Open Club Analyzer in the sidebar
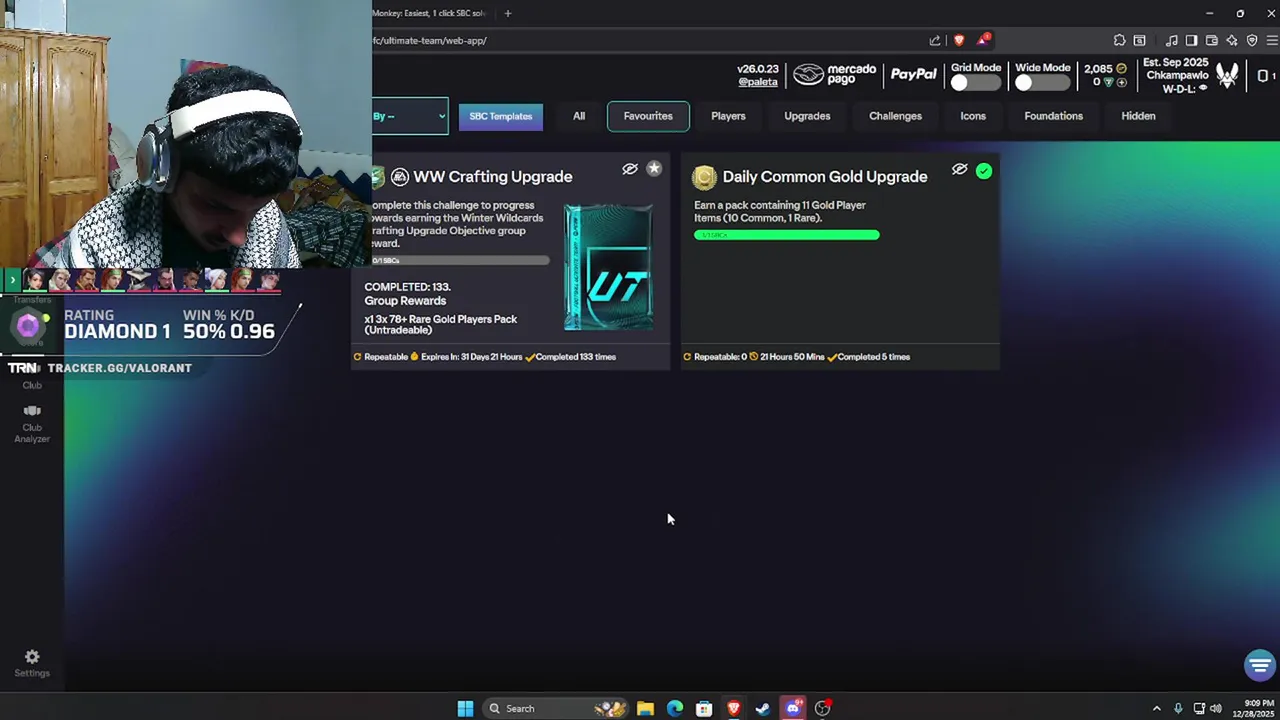 [x=32, y=424]
